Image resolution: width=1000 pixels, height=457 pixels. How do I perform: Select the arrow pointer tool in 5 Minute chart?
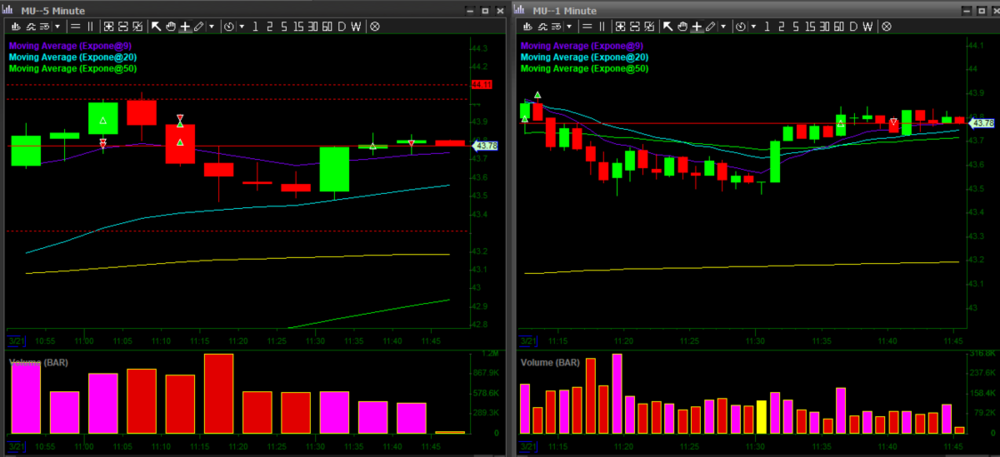tap(157, 26)
